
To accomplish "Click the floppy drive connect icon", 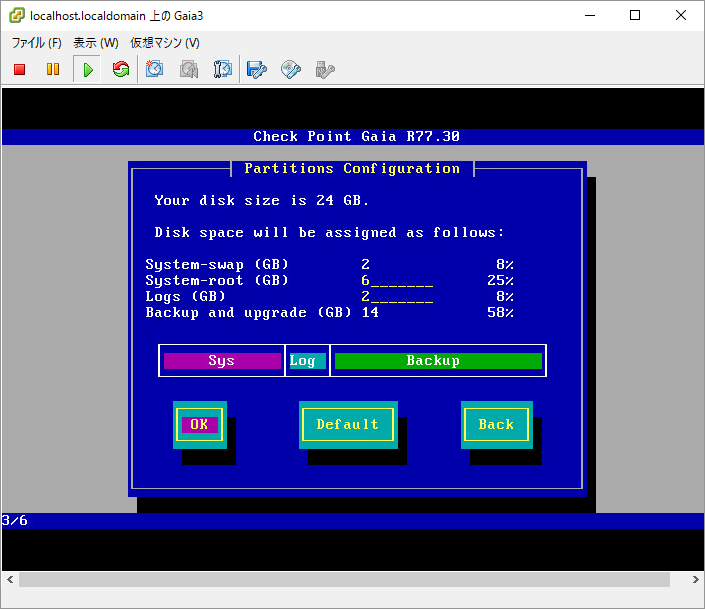I will tap(257, 70).
